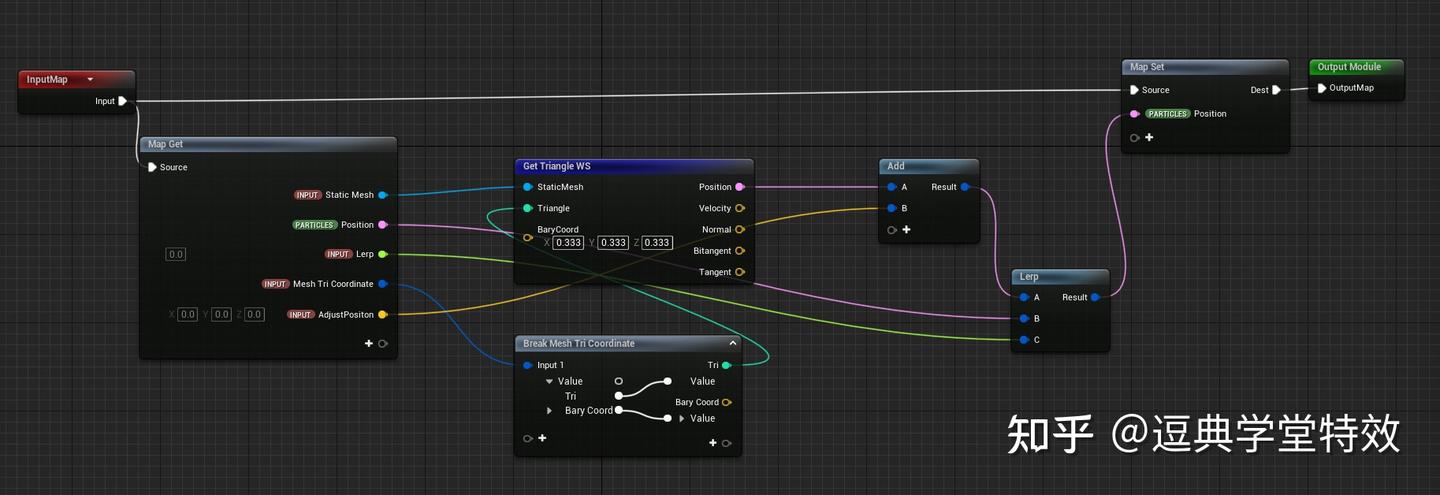Click the Static Mesh output pin
The image size is (1440, 495).
click(383, 195)
